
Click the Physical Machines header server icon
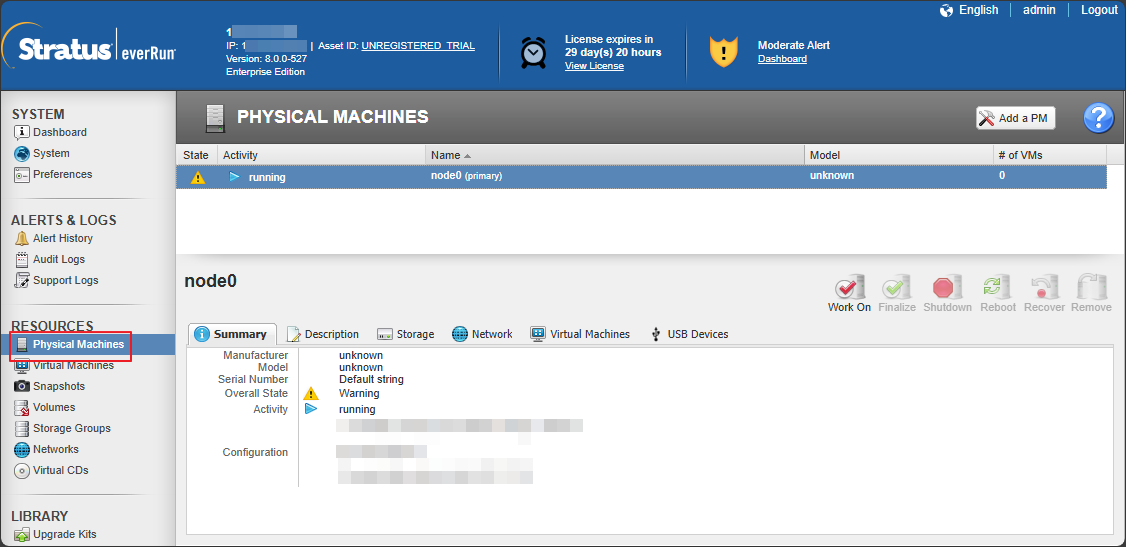coord(215,118)
